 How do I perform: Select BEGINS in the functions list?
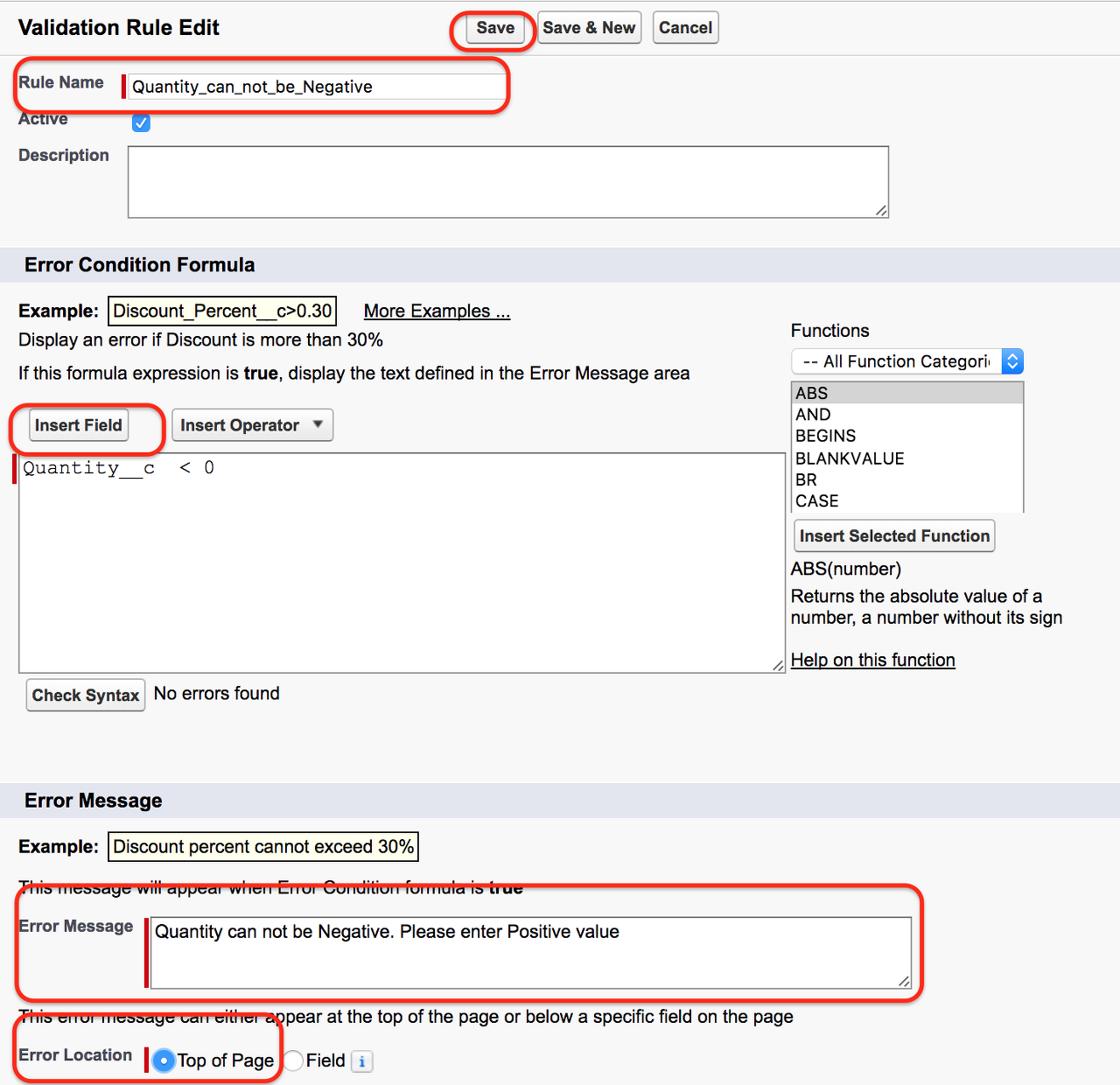(x=906, y=436)
